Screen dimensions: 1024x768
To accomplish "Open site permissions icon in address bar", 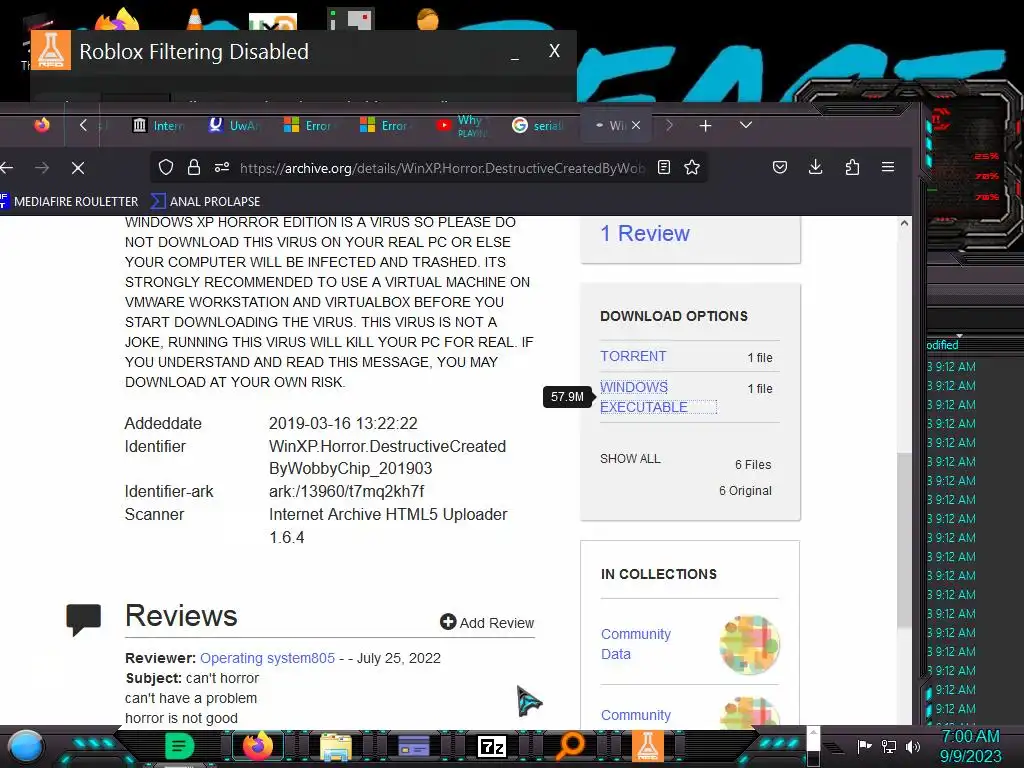I will (x=222, y=167).
